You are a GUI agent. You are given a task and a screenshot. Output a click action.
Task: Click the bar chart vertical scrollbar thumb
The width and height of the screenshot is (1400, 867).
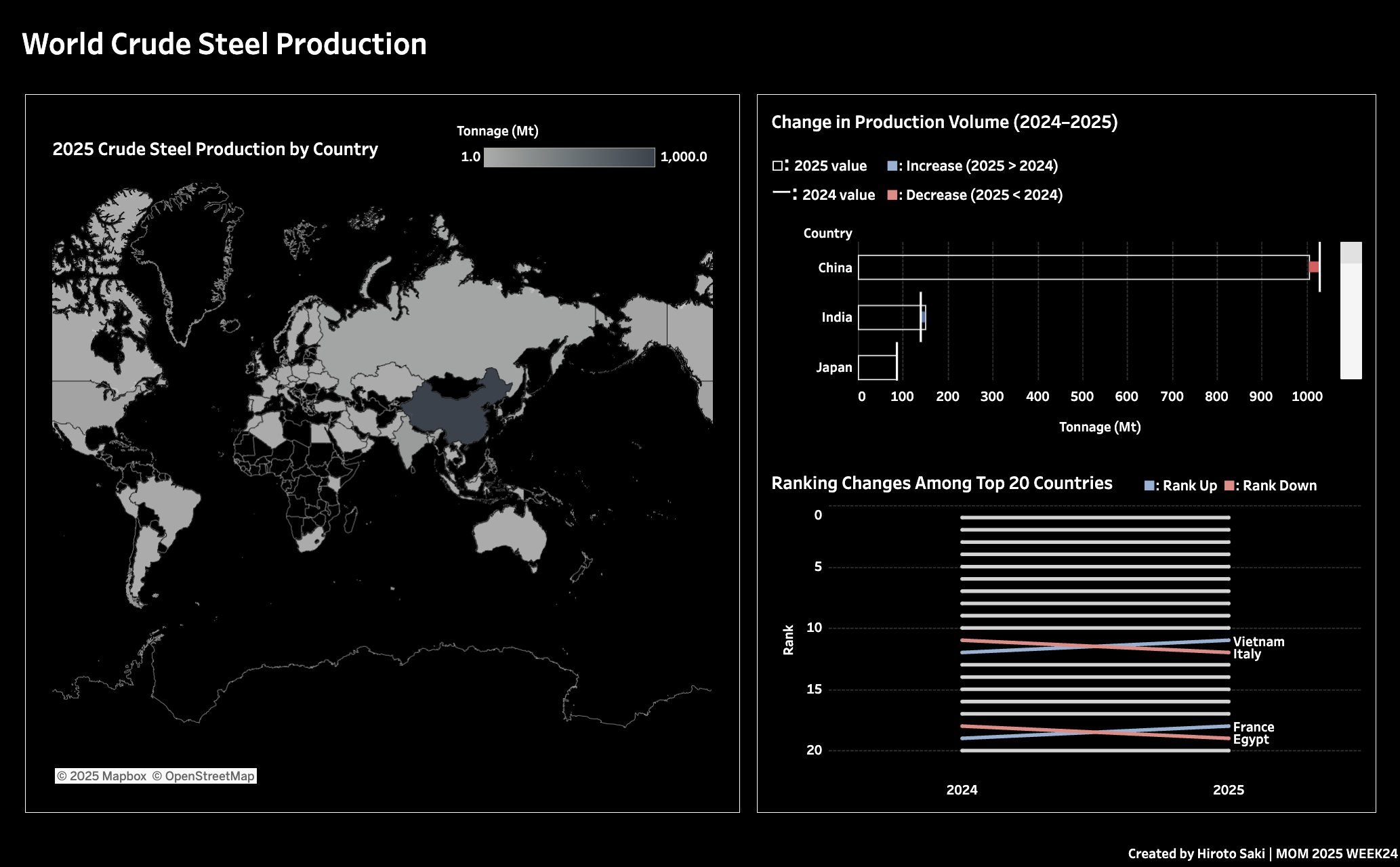click(x=1351, y=253)
